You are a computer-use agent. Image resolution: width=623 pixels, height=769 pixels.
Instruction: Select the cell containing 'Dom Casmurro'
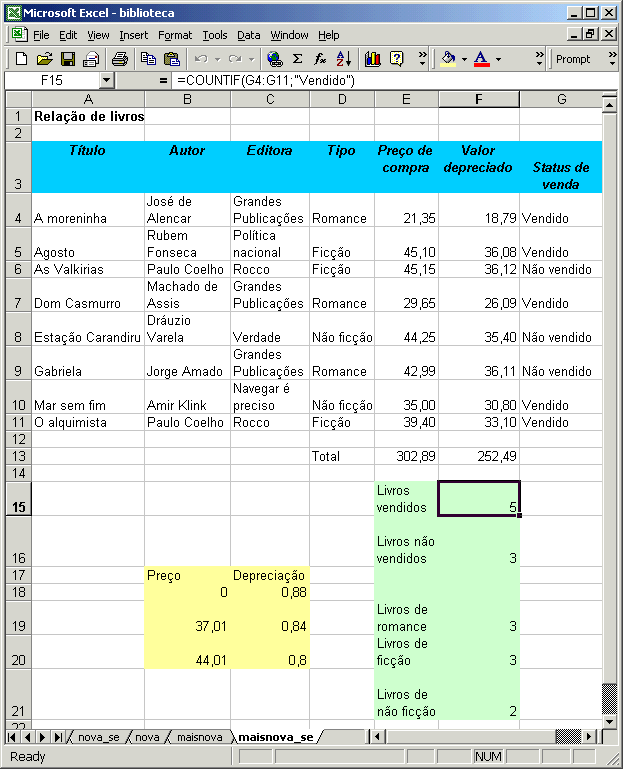(88, 295)
